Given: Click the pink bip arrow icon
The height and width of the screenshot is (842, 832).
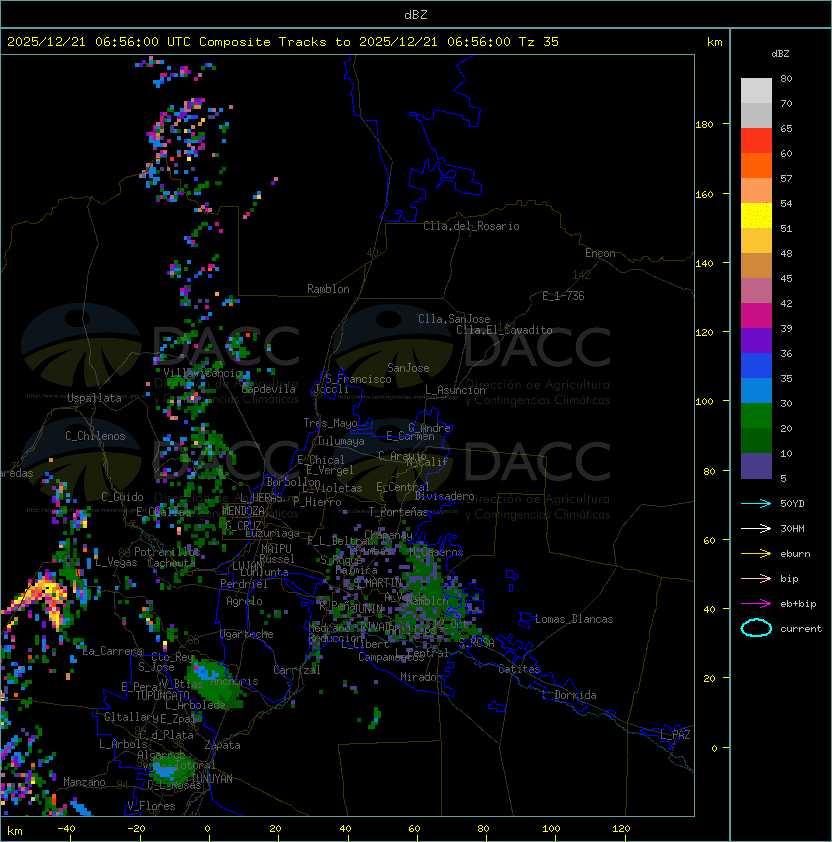Looking at the screenshot, I should point(756,578).
